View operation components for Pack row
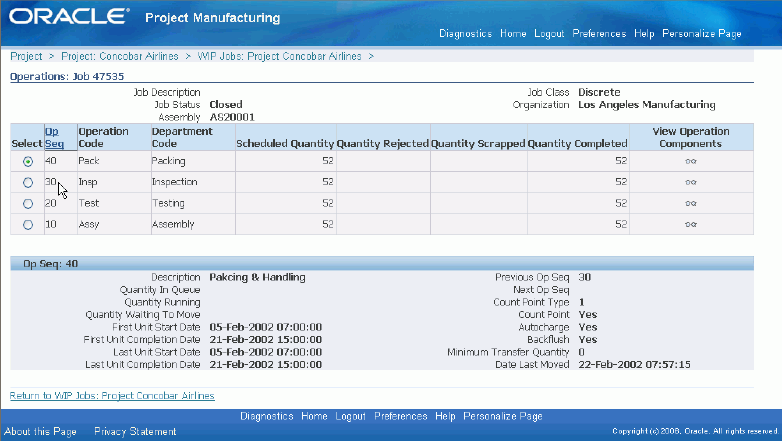Viewport: 782px width, 441px height. point(691,161)
